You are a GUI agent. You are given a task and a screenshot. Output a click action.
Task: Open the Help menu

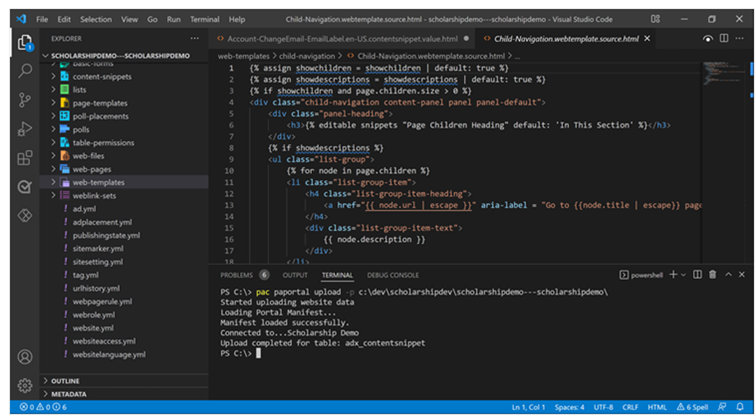(x=237, y=19)
